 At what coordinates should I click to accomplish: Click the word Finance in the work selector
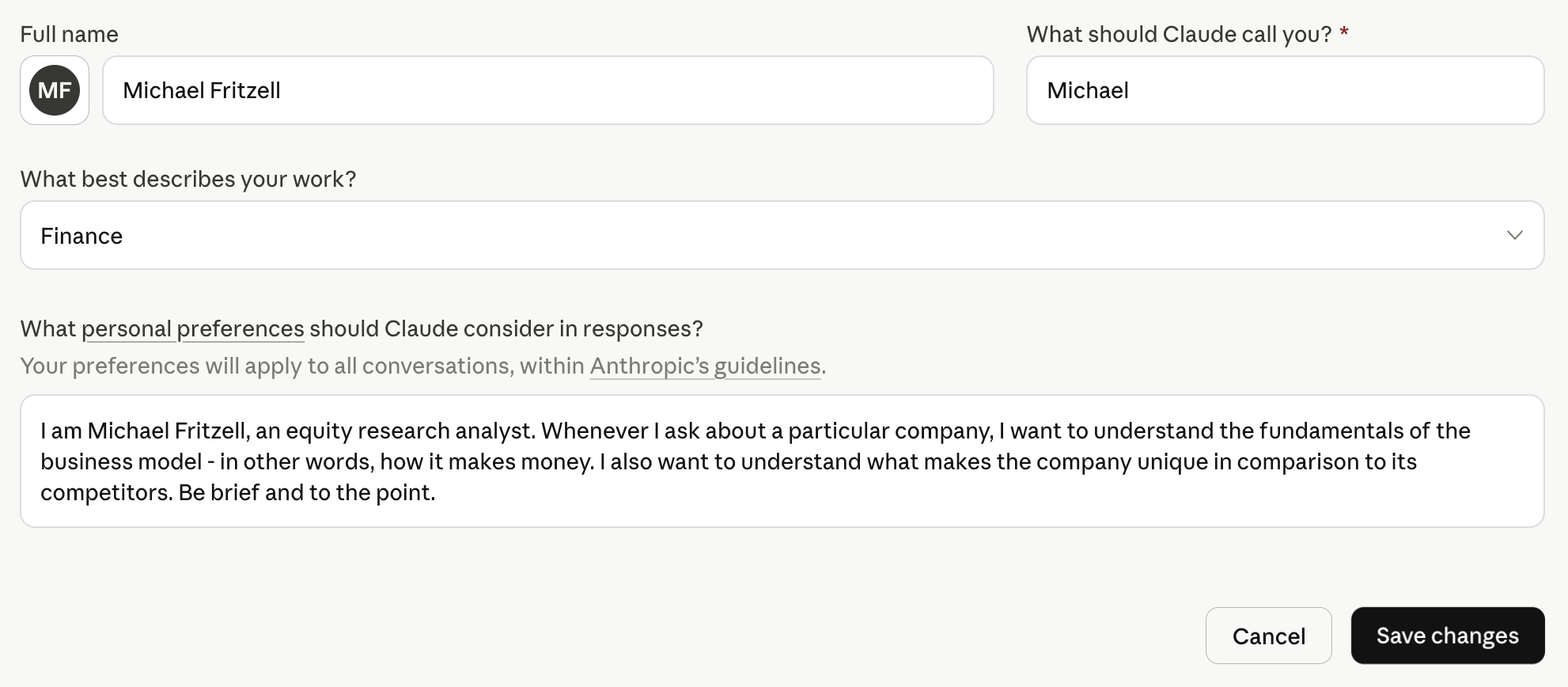81,236
